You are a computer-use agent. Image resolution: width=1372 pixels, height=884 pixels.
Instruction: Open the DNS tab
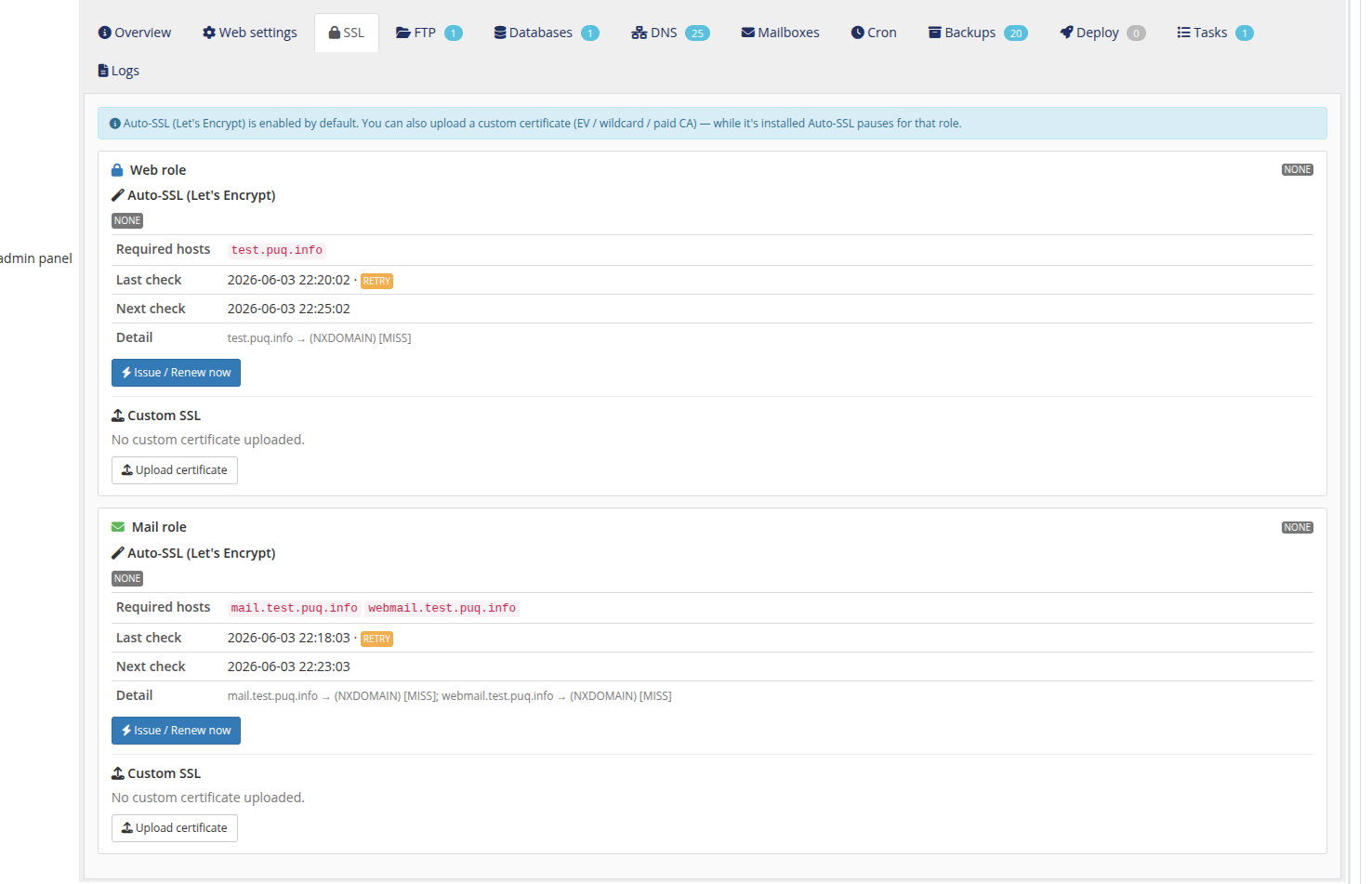pyautogui.click(x=670, y=33)
